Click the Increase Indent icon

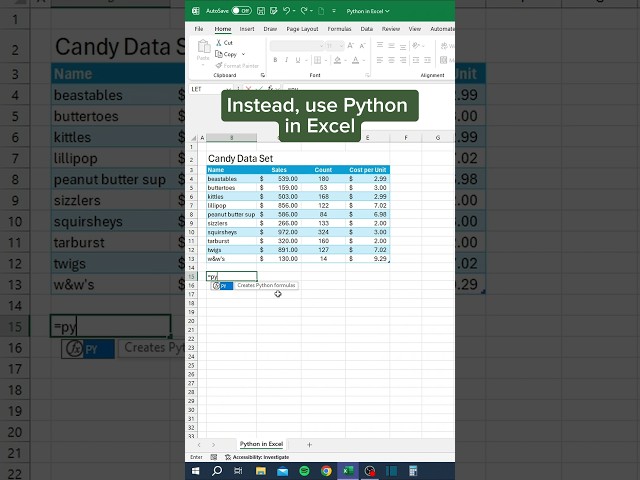[x=427, y=60]
